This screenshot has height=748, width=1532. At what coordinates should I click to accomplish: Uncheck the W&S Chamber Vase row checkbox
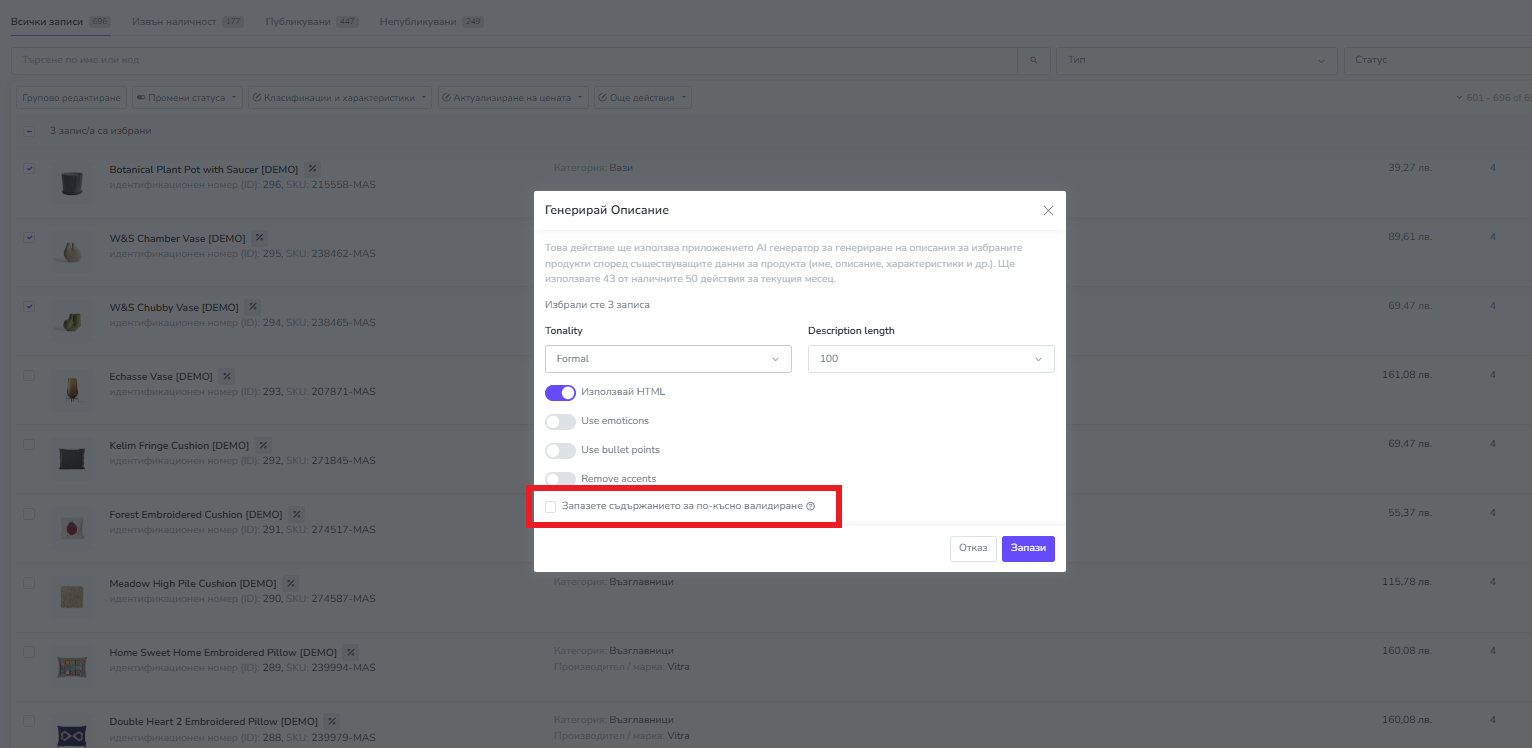tap(29, 237)
